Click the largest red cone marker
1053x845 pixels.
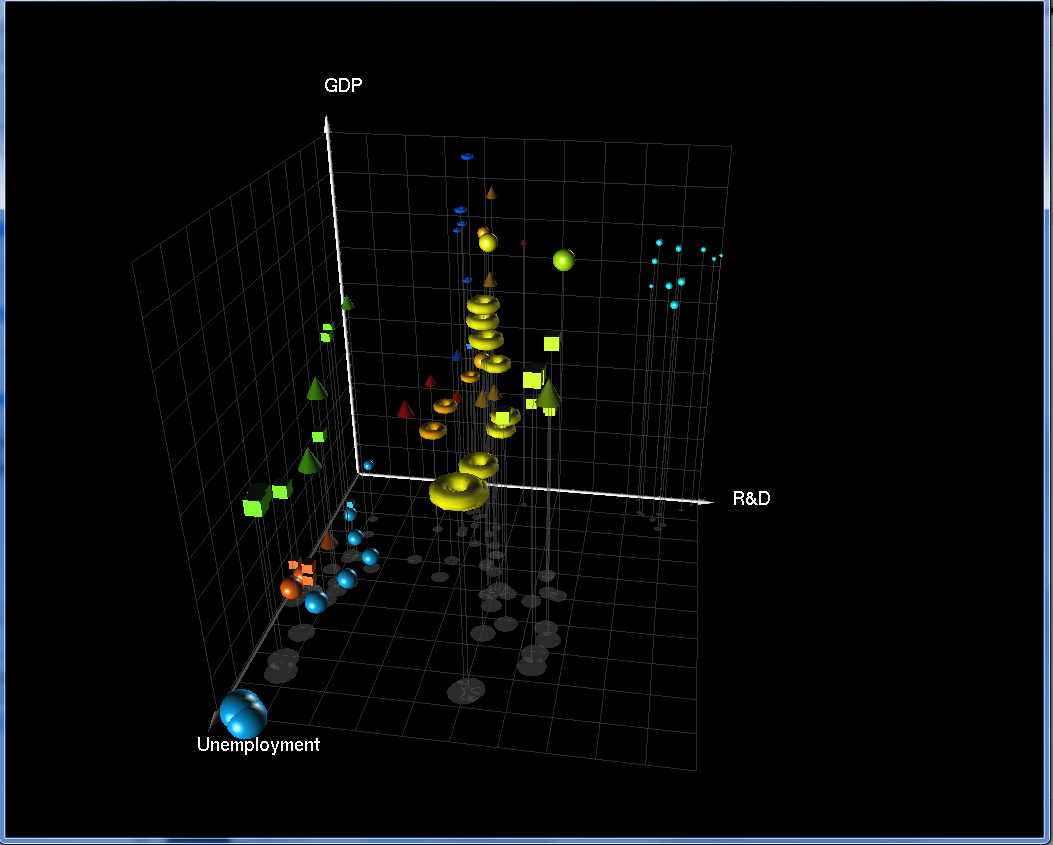pyautogui.click(x=405, y=409)
